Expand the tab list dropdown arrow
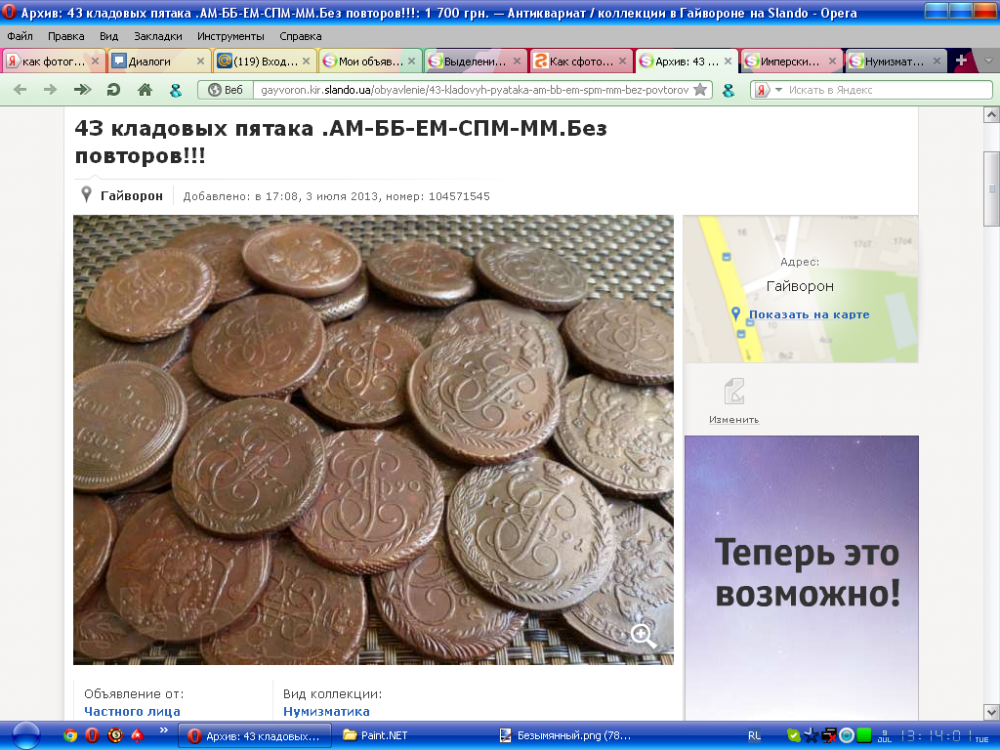Screen dimensions: 1000x750 (x=988, y=61)
